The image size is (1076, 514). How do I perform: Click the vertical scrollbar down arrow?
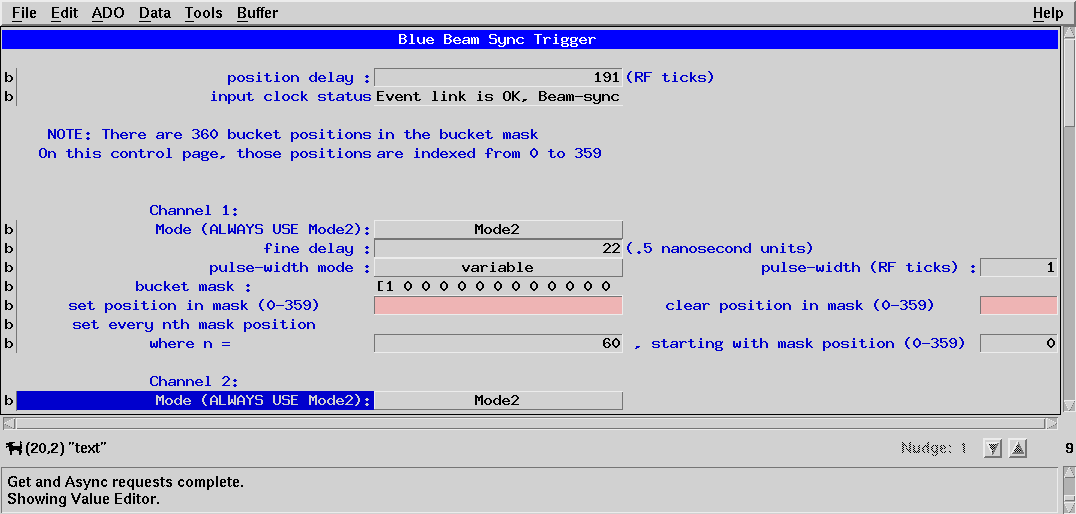click(x=1069, y=407)
